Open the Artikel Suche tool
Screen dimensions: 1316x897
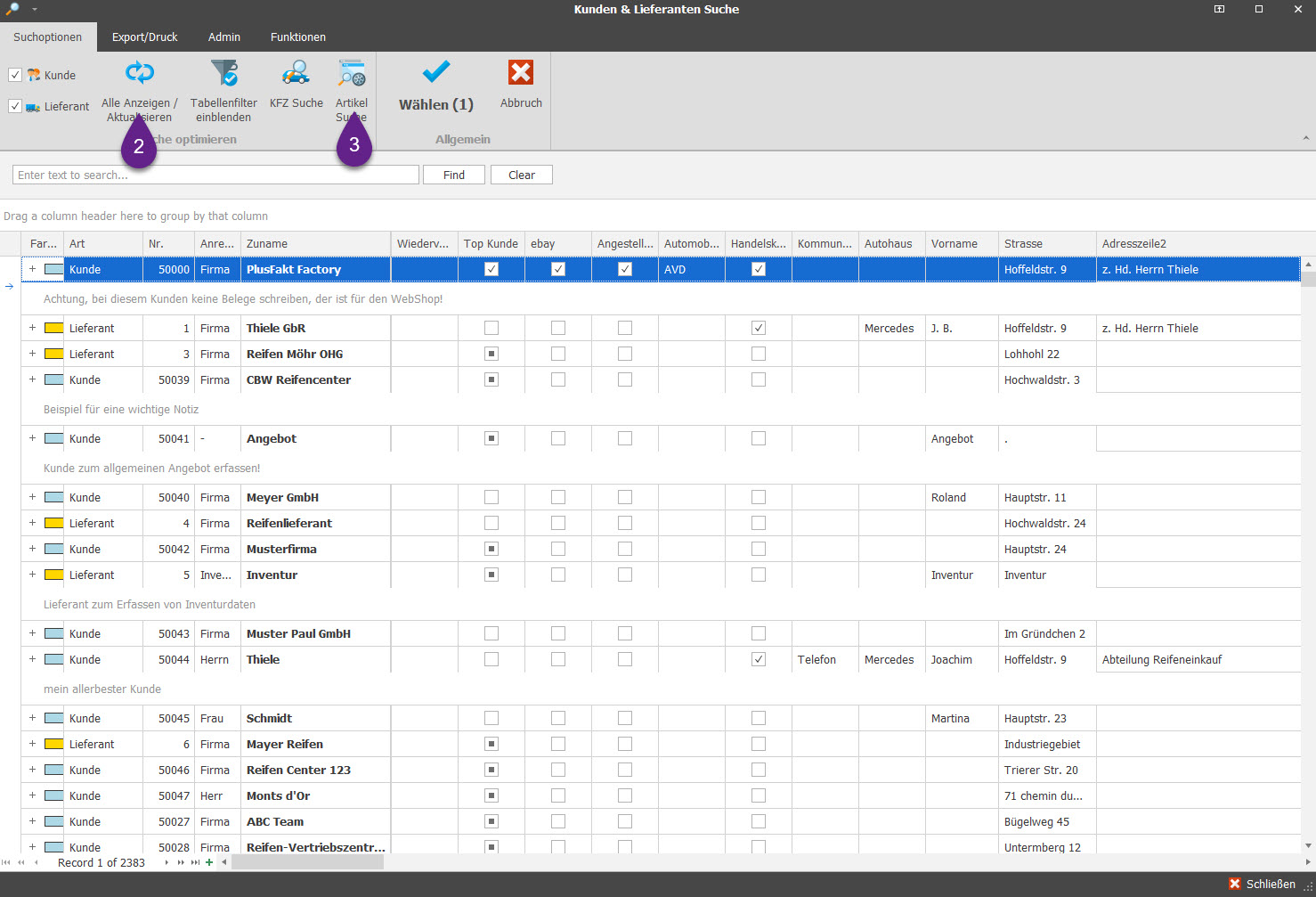352,73
